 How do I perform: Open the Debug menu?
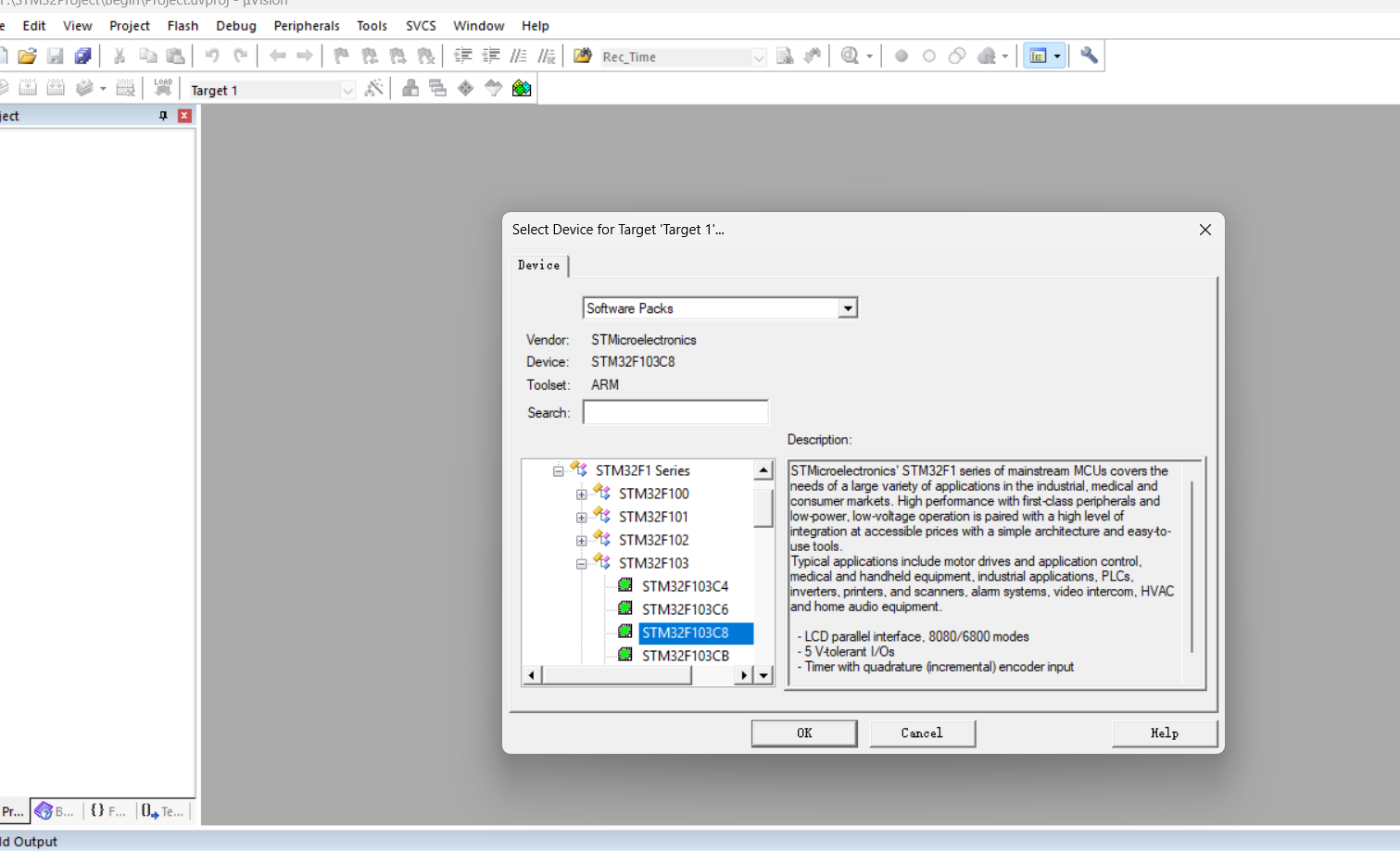(236, 26)
